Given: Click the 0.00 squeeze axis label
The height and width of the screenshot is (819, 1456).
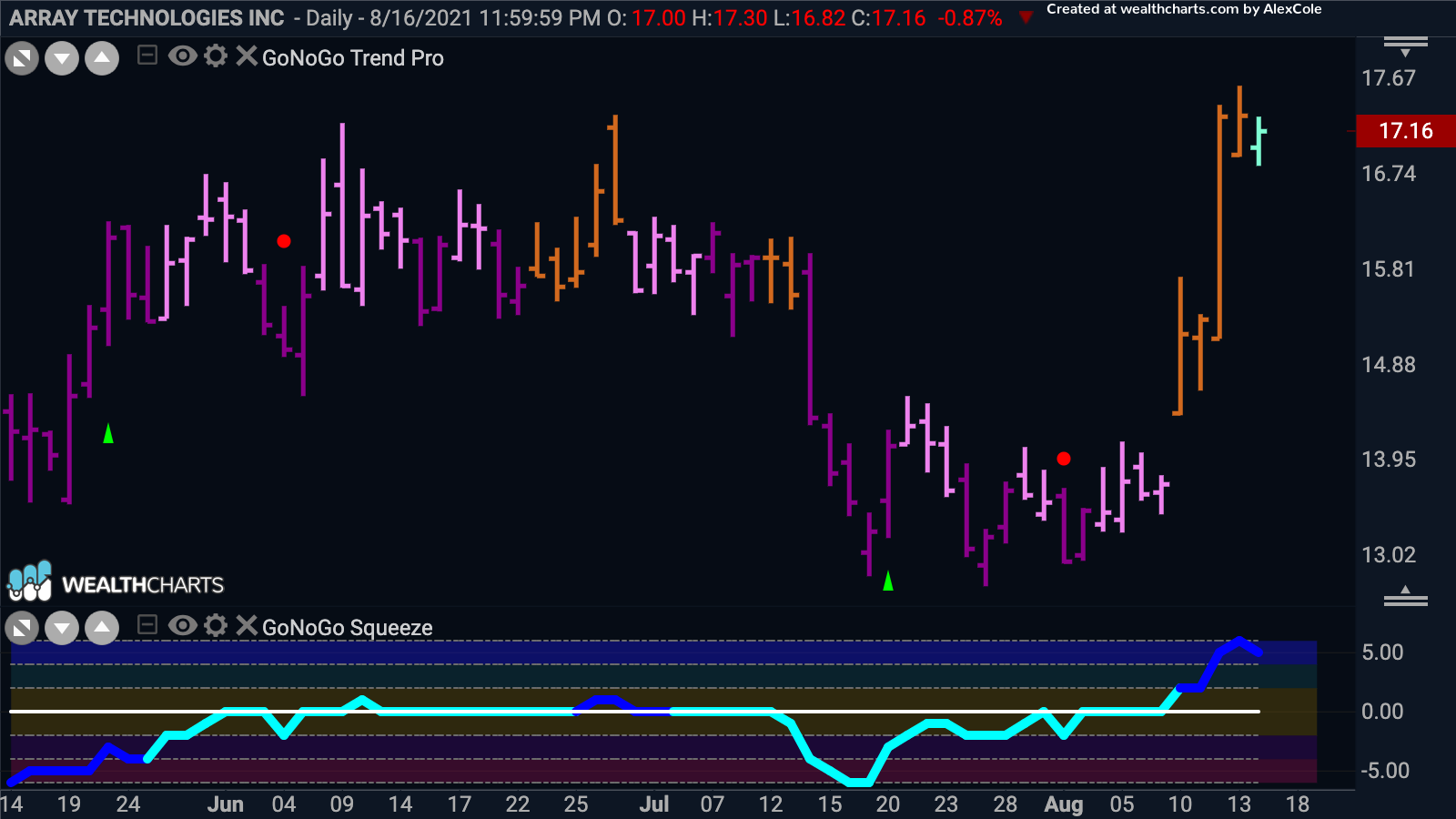Looking at the screenshot, I should [x=1382, y=712].
